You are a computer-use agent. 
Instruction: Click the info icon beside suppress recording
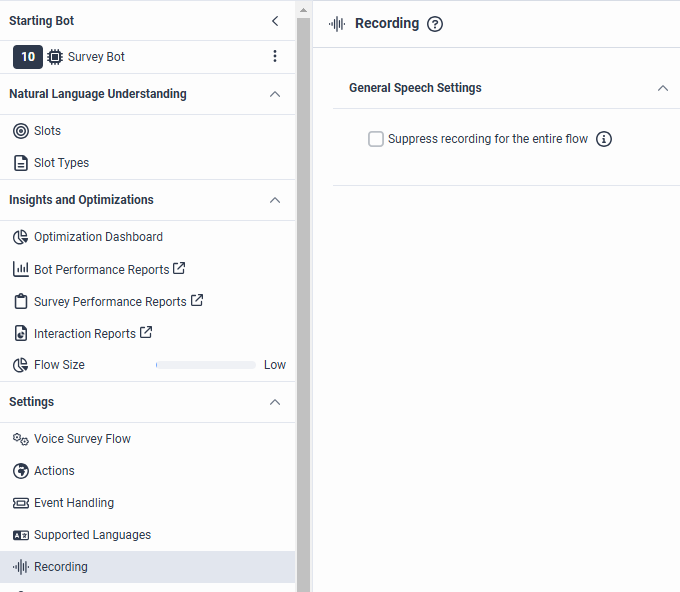pos(604,139)
